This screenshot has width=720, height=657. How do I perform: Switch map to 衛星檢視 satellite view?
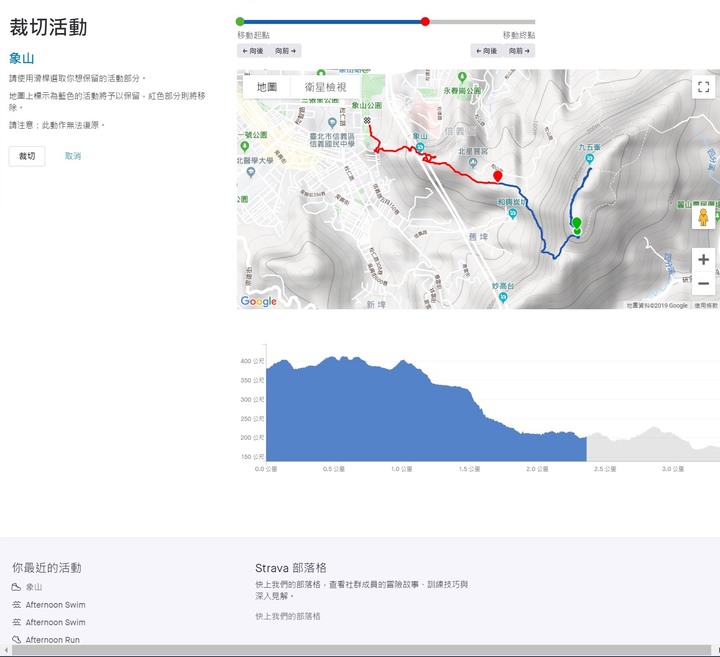326,87
